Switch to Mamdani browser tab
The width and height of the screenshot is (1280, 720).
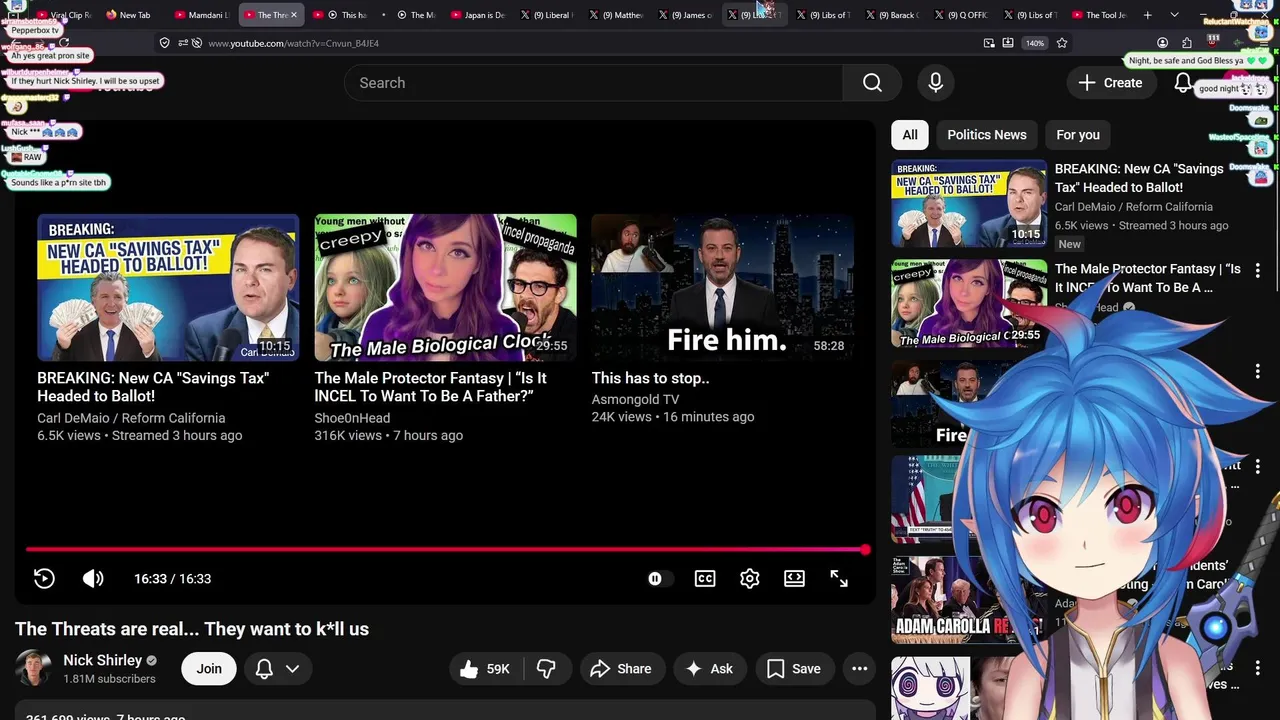[201, 15]
